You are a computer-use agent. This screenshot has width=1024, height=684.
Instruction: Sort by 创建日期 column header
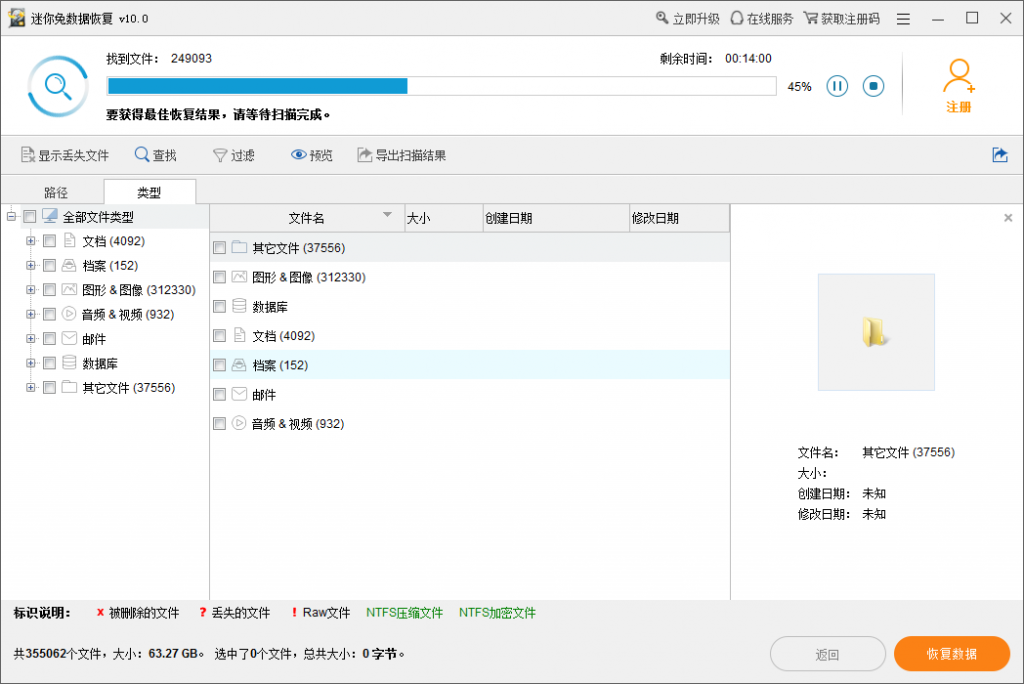click(x=556, y=218)
